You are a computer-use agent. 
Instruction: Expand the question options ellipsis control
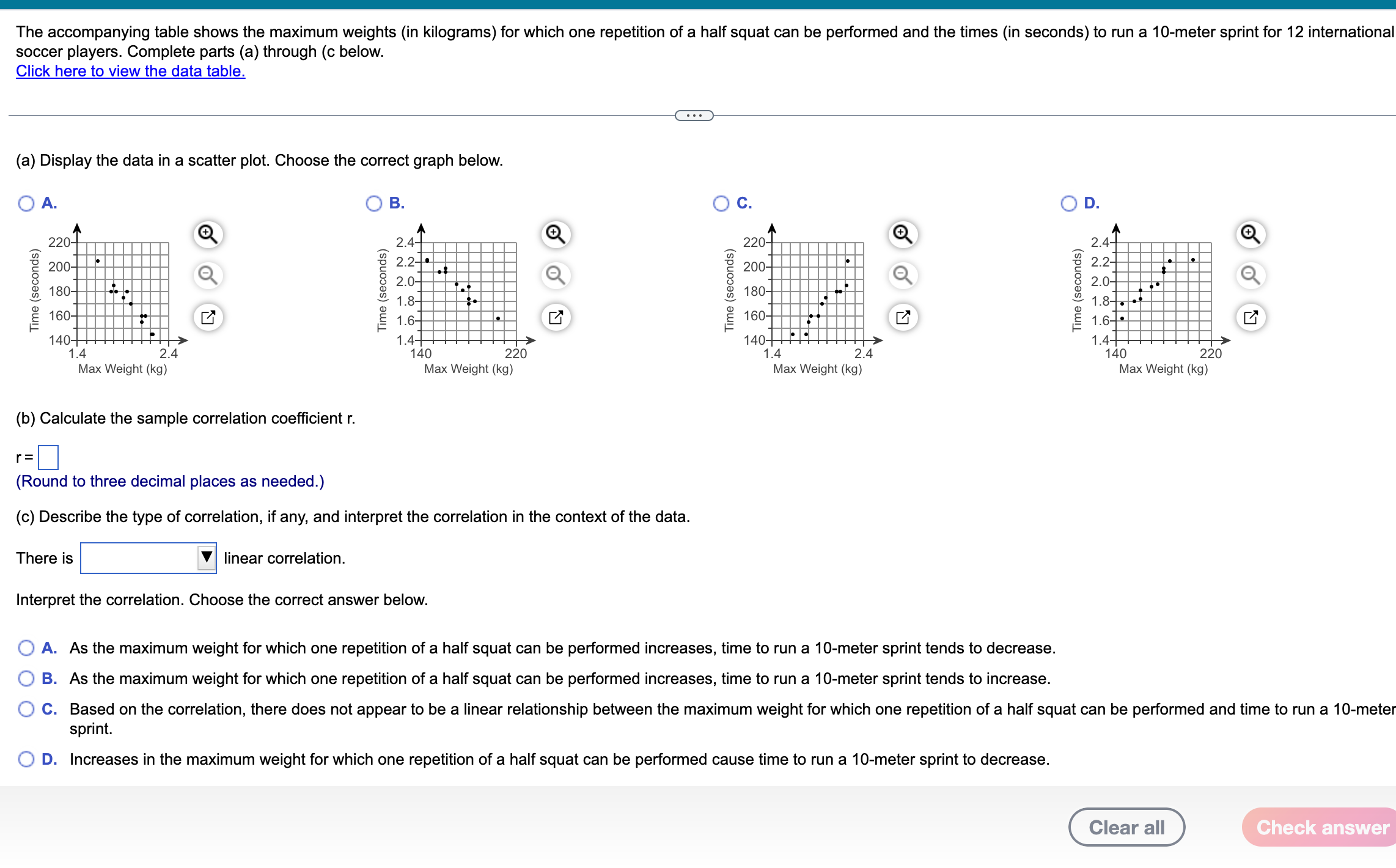click(695, 115)
